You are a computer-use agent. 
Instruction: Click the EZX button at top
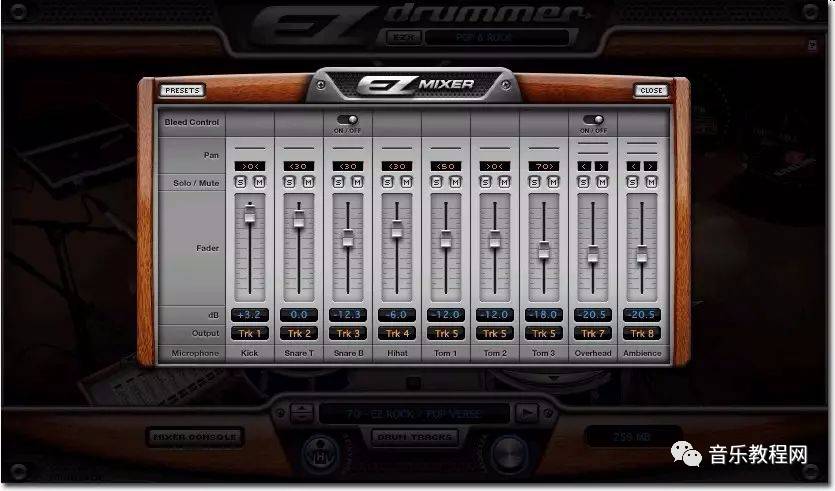[404, 37]
